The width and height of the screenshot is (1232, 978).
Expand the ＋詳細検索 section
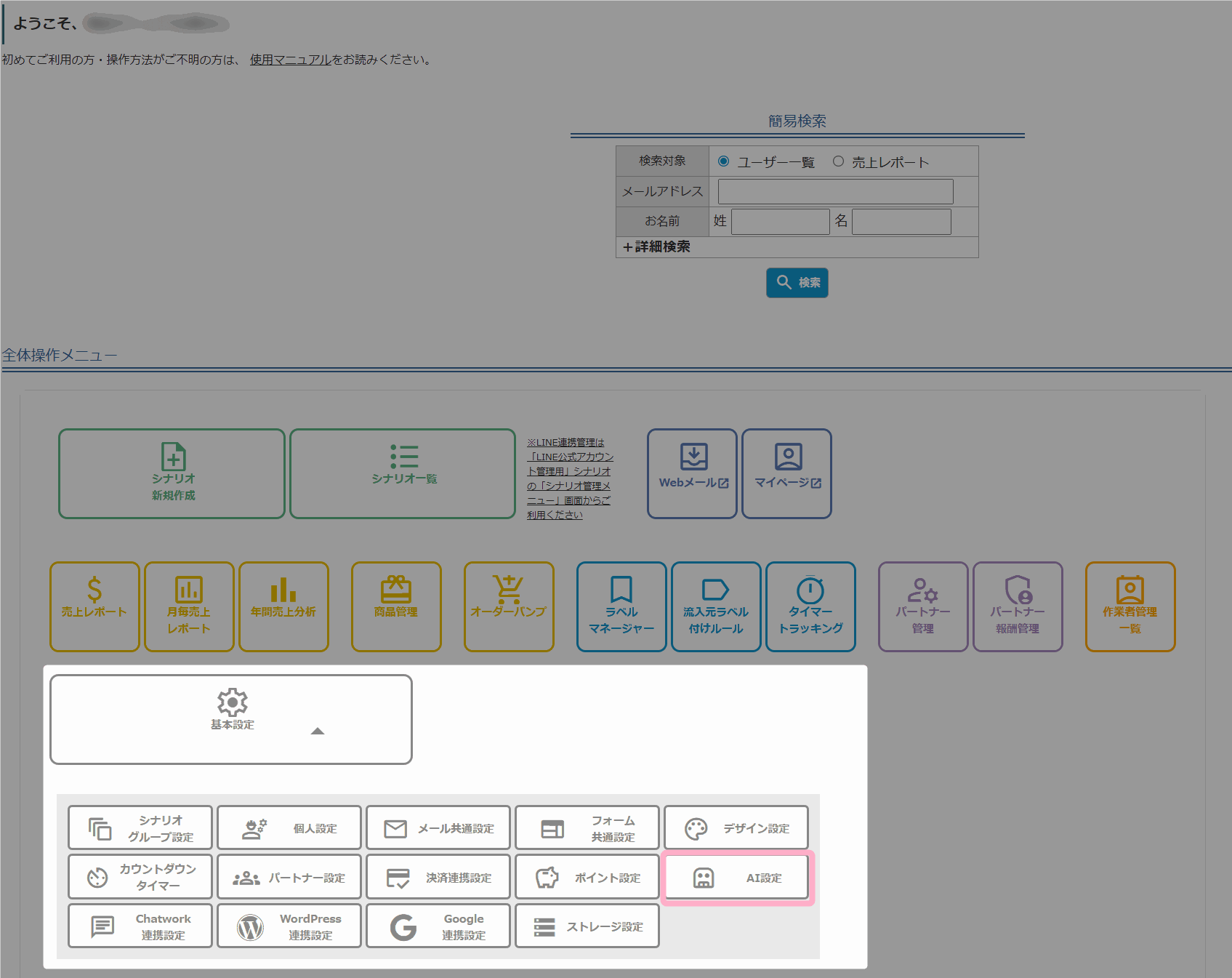(656, 247)
